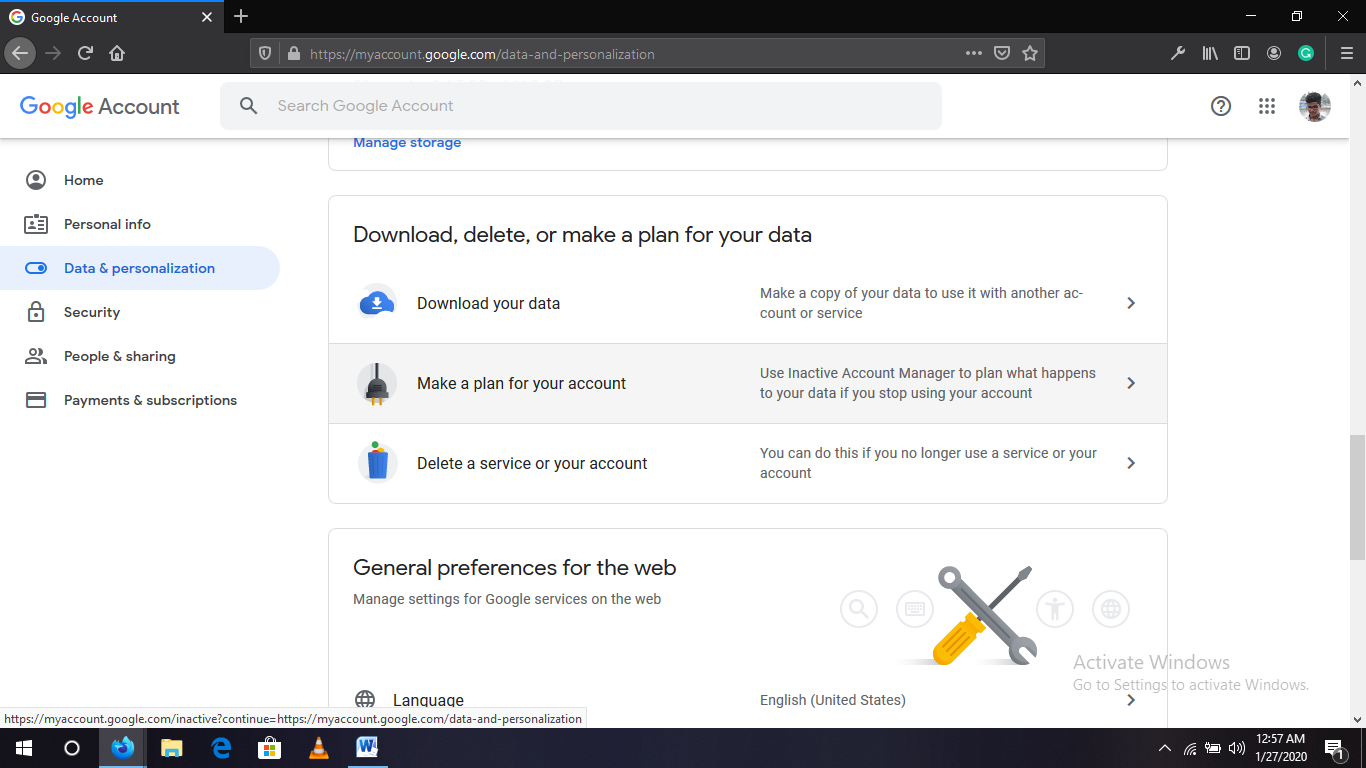Go to the Firefox home page icon
The width and height of the screenshot is (1366, 768).
pyautogui.click(x=117, y=53)
